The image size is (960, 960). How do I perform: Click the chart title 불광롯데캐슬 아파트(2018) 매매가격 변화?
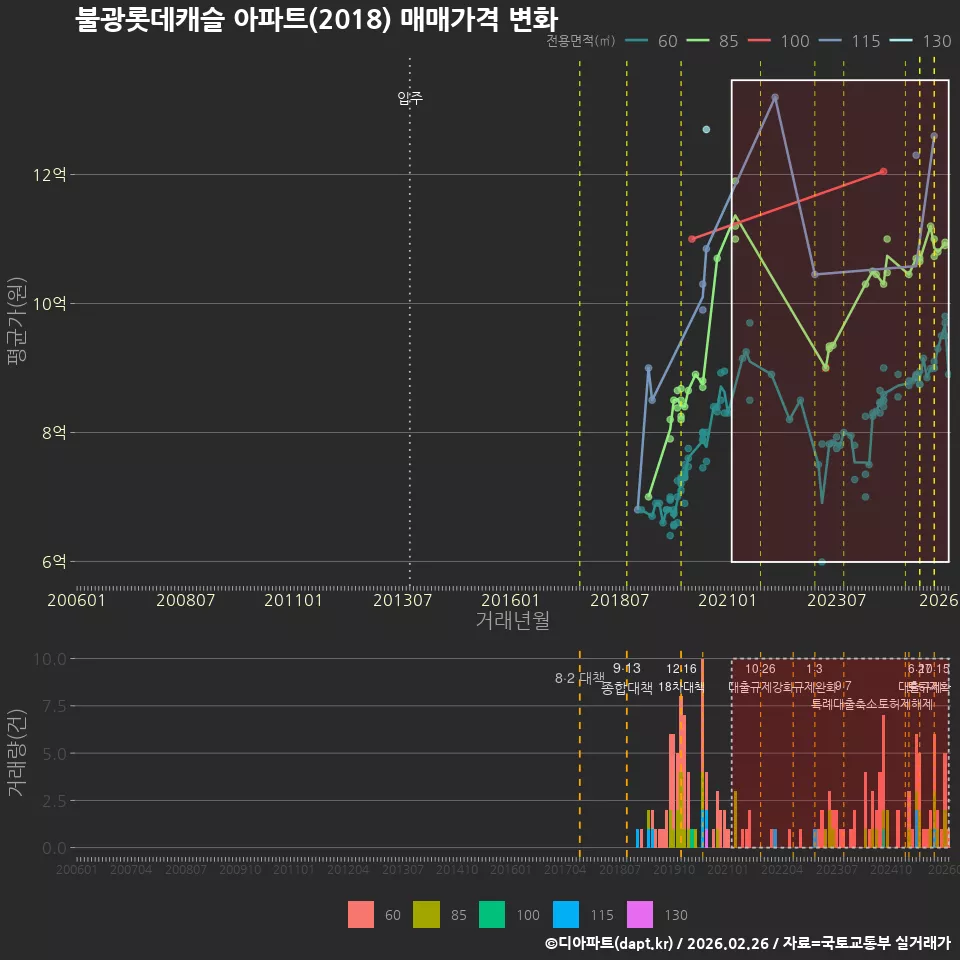pyautogui.click(x=317, y=19)
